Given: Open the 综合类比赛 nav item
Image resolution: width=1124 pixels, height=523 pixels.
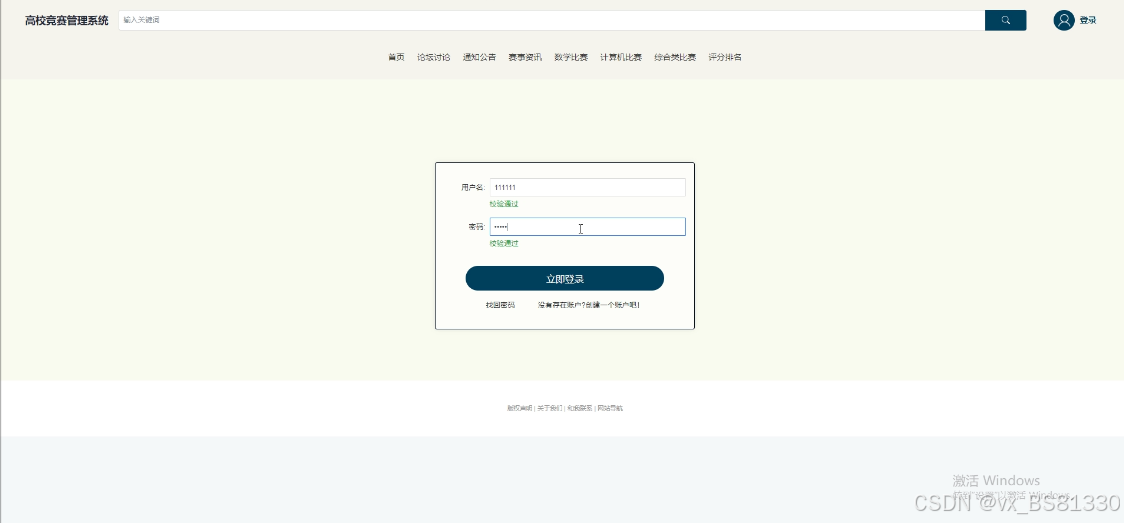Looking at the screenshot, I should click(x=675, y=57).
